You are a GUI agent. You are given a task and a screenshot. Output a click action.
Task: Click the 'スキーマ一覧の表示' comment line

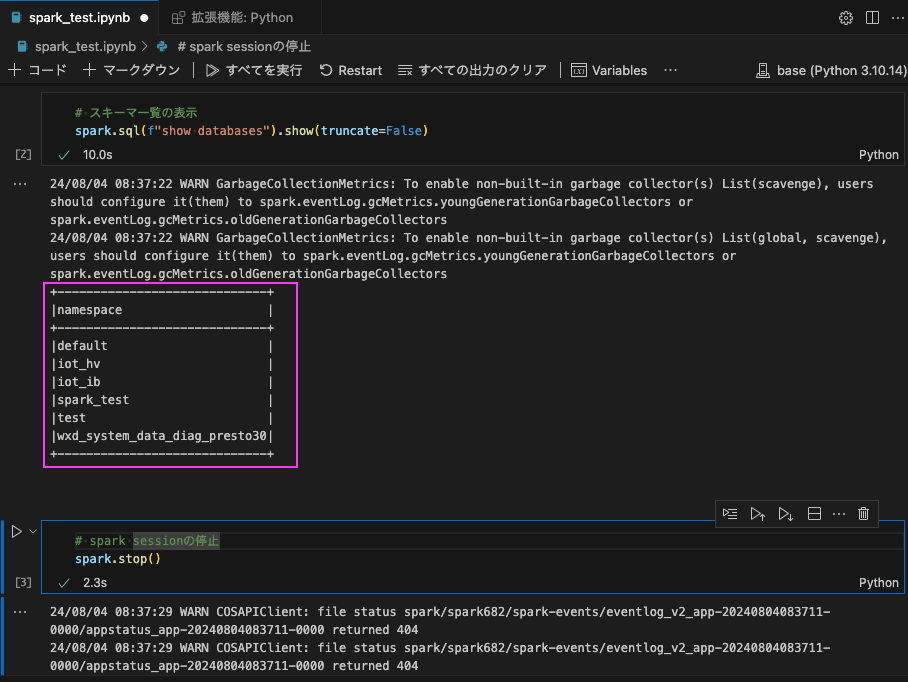click(136, 113)
